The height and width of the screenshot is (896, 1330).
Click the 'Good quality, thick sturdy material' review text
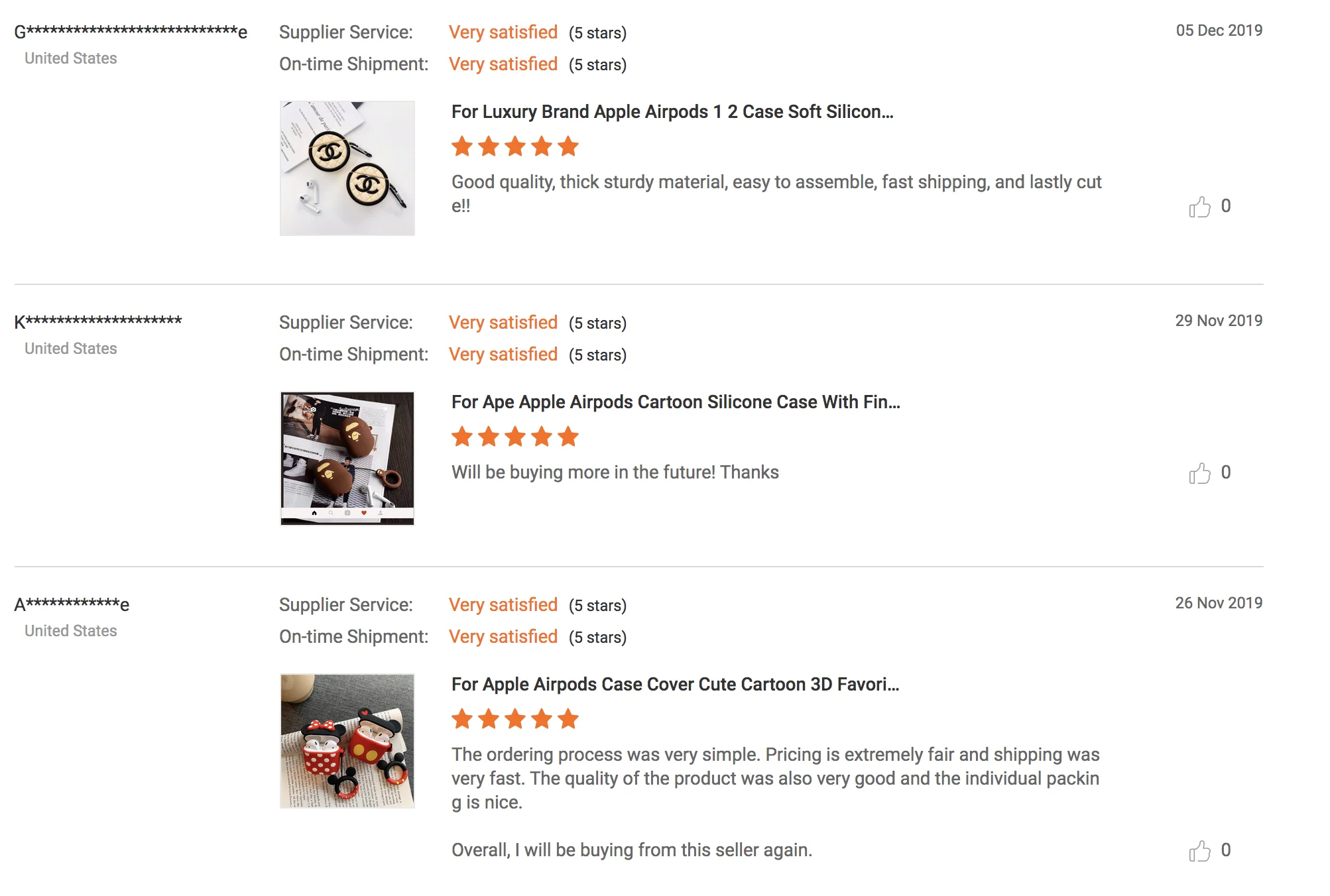click(776, 182)
